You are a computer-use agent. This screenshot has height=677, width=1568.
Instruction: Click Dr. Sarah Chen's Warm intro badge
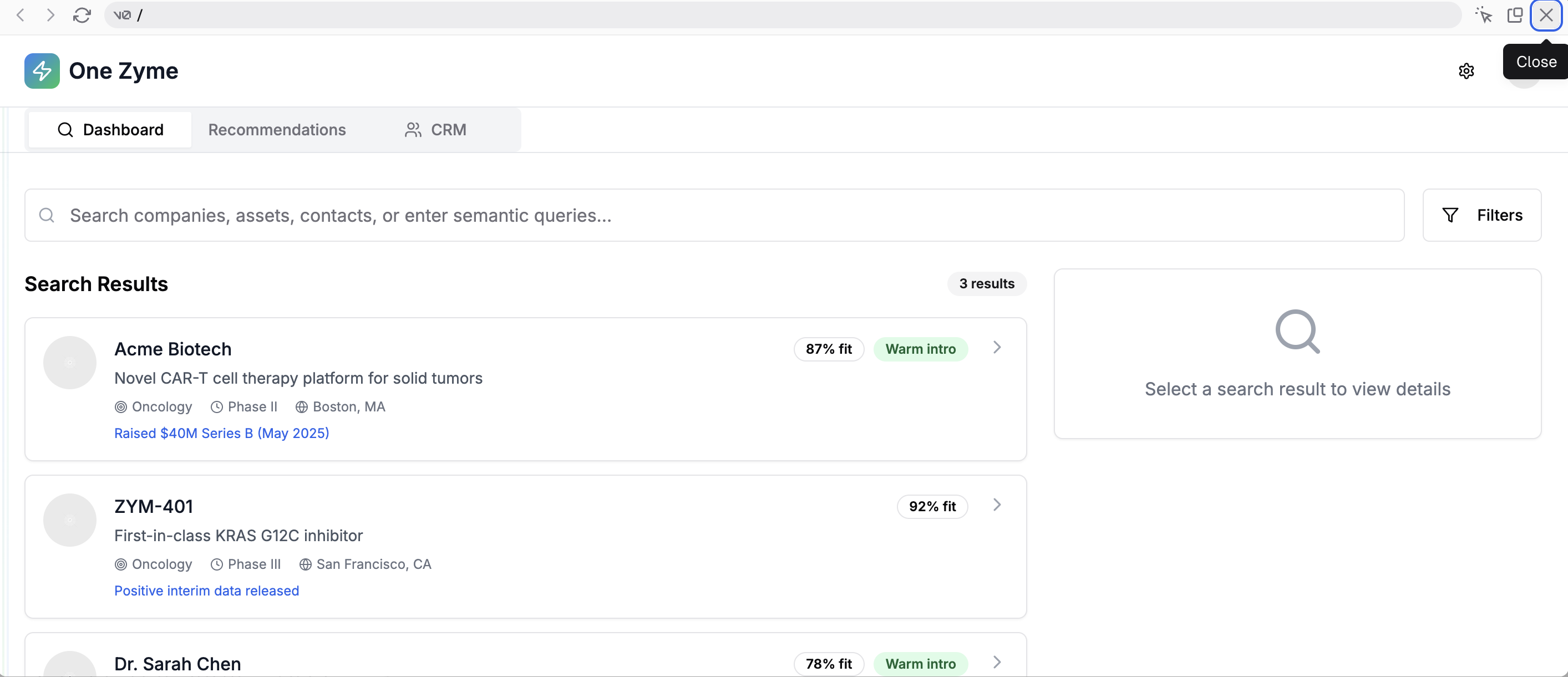pyautogui.click(x=920, y=664)
